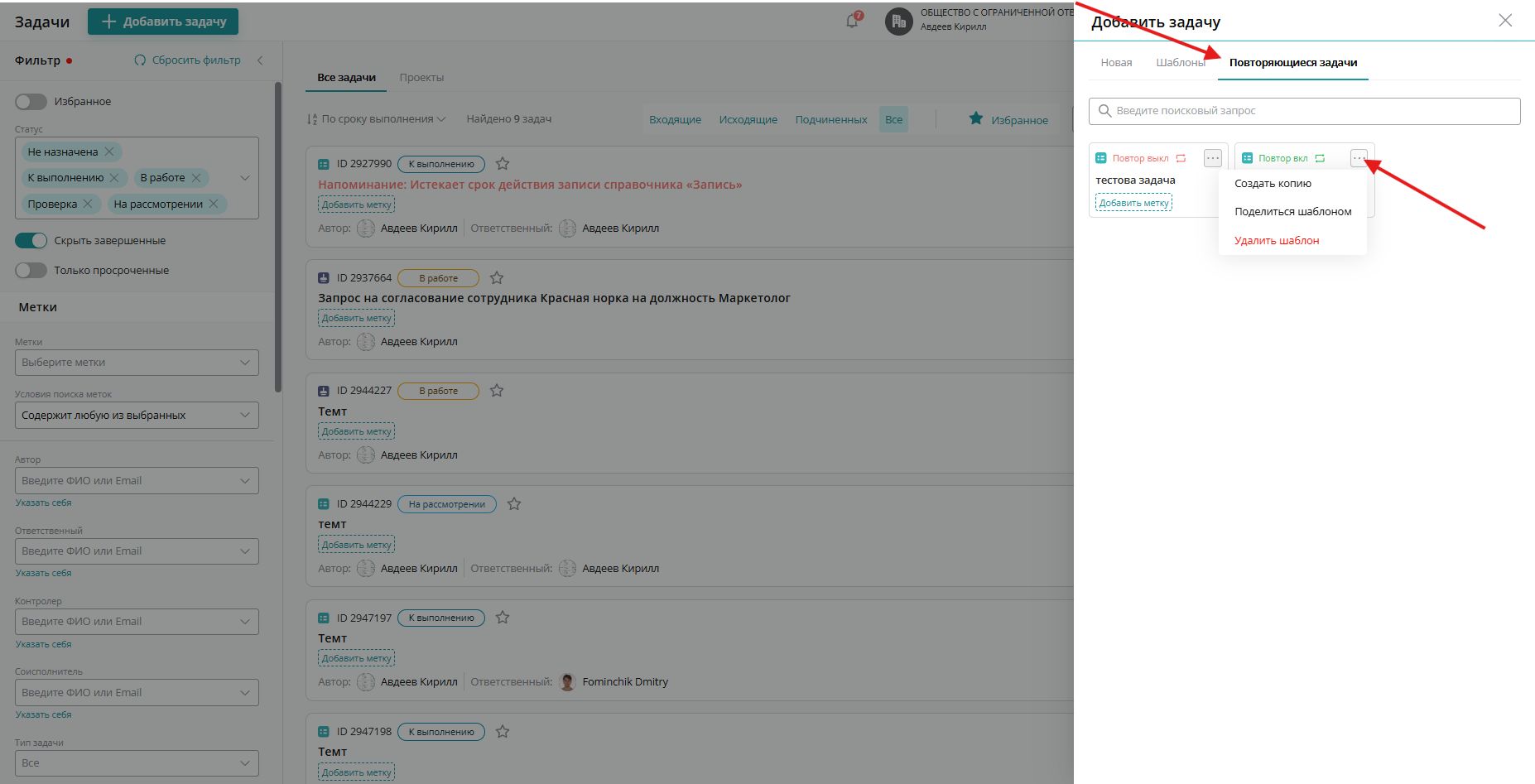Click «Указать себя» under the Автор field
The image size is (1535, 784).
[43, 503]
